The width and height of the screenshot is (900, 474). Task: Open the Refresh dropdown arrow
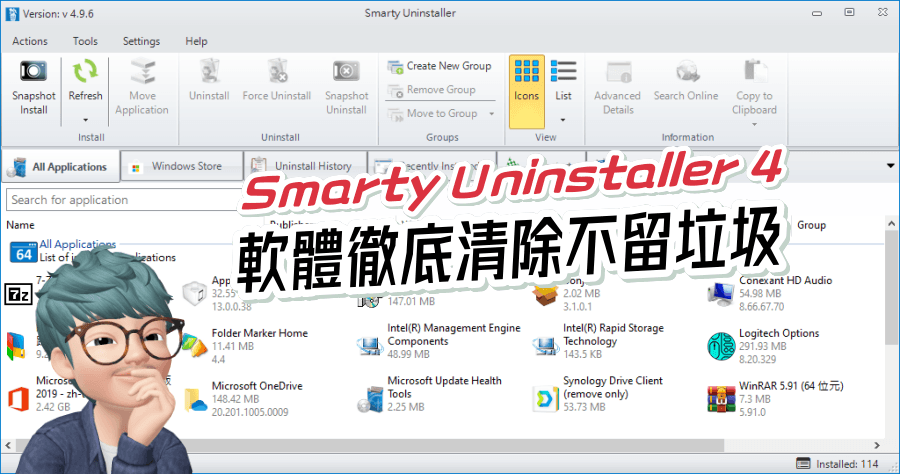86,120
